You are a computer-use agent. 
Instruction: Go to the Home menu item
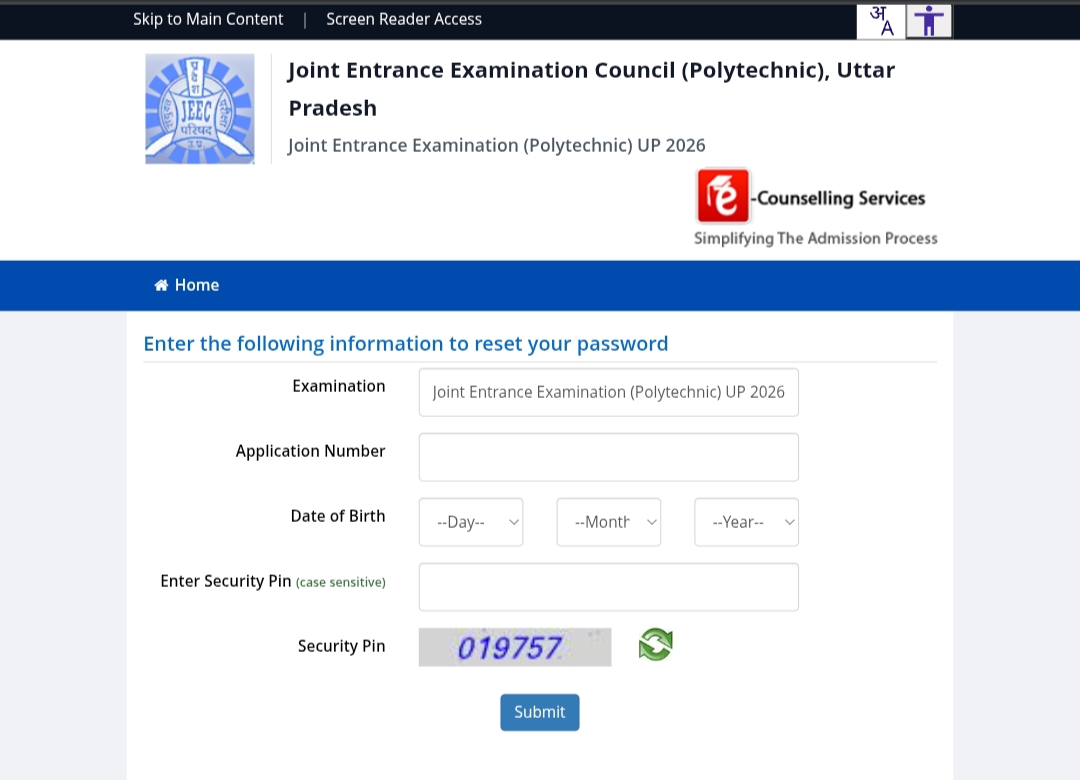(196, 285)
